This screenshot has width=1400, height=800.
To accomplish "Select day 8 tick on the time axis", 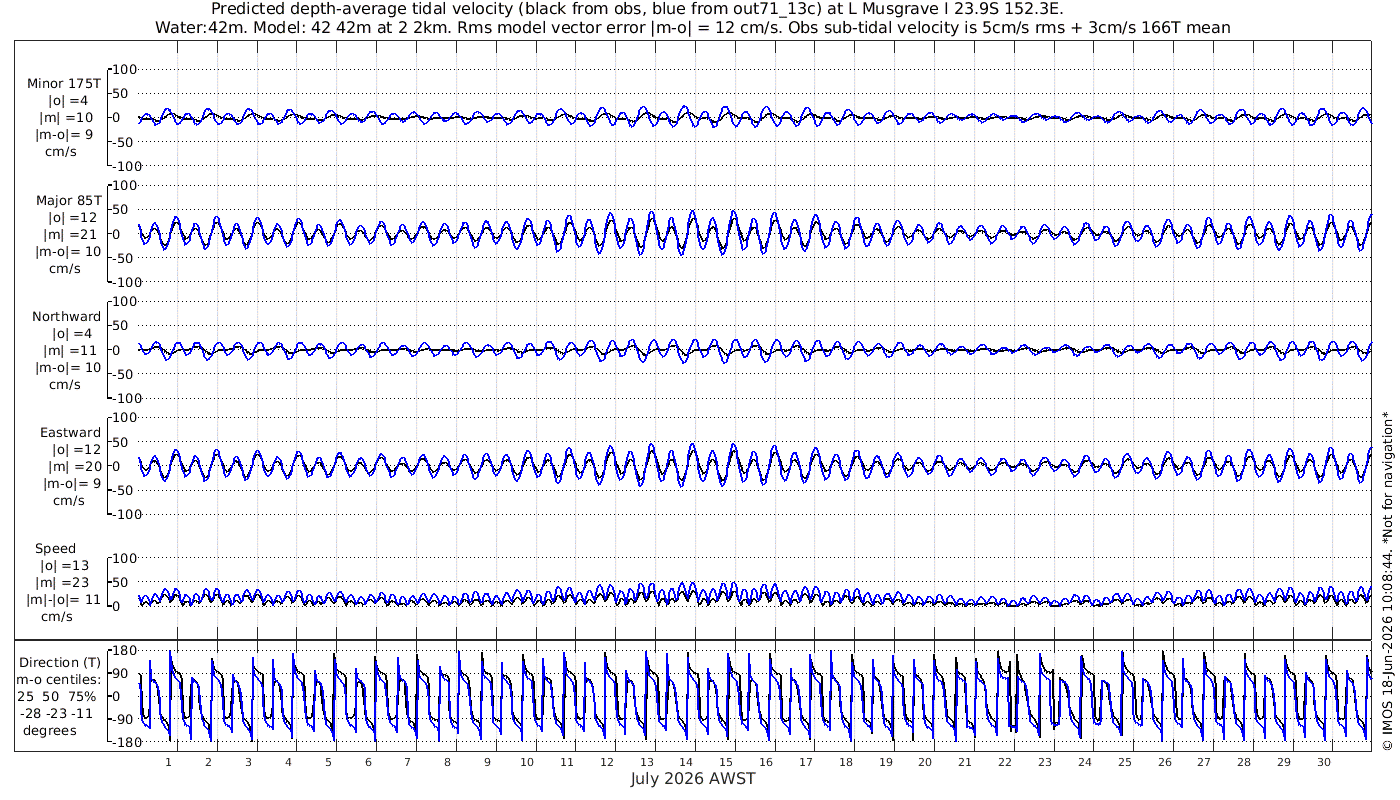I will 448,761.
